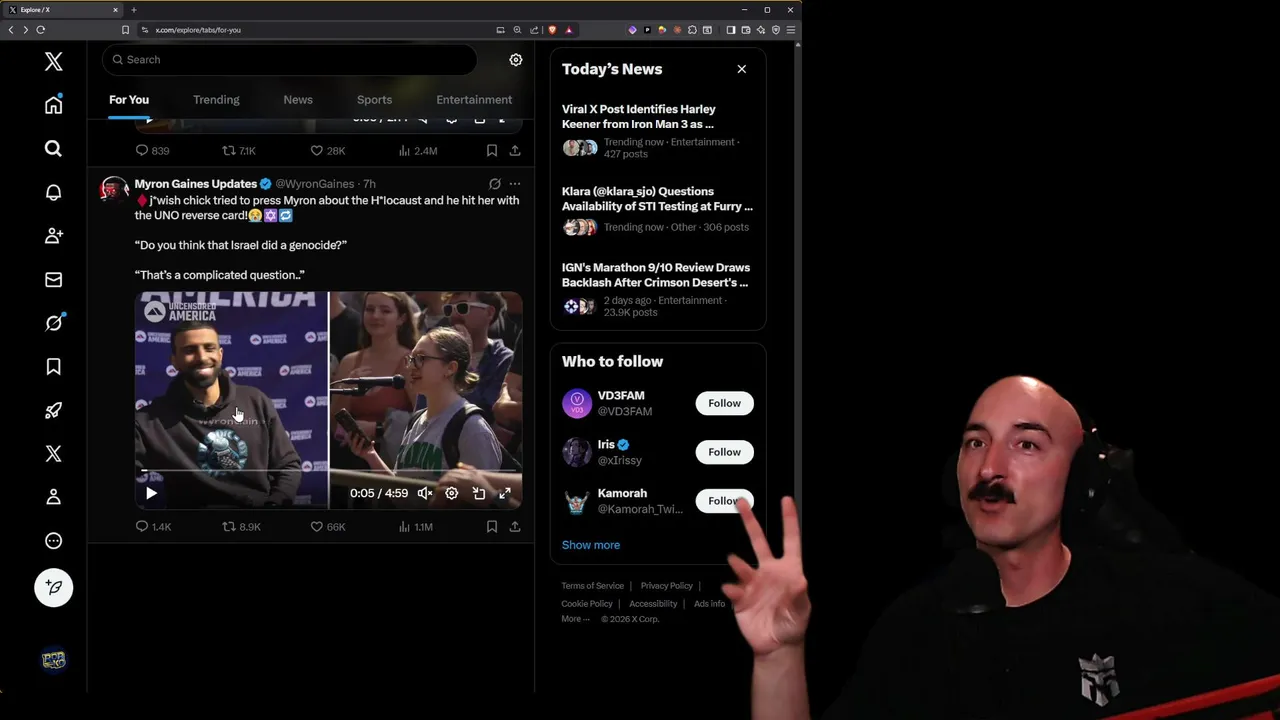Open IGN's Marathon 9/10 Review story
The height and width of the screenshot is (720, 1280).
click(x=658, y=292)
